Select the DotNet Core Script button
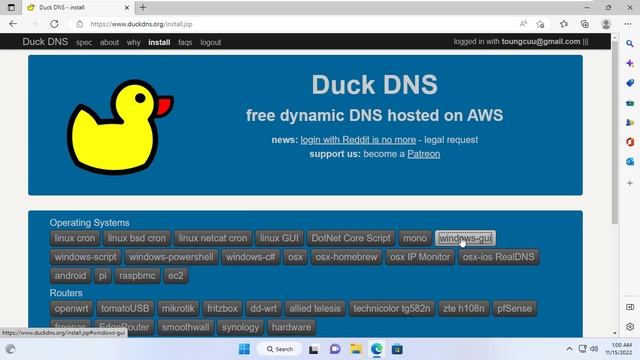The image size is (640, 360). (351, 238)
